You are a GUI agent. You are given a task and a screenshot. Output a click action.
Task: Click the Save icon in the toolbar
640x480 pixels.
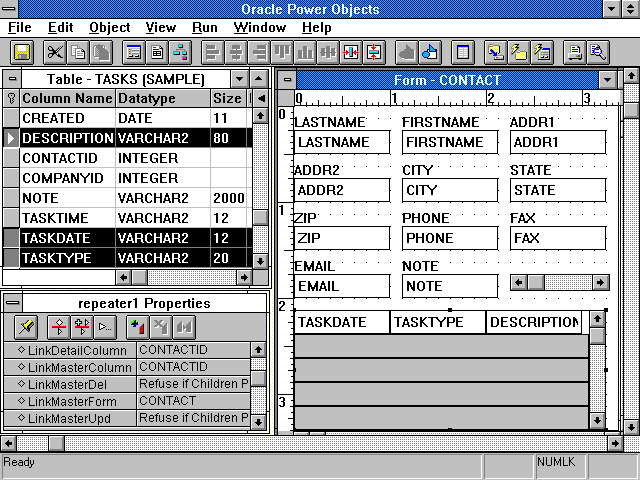(x=22, y=52)
